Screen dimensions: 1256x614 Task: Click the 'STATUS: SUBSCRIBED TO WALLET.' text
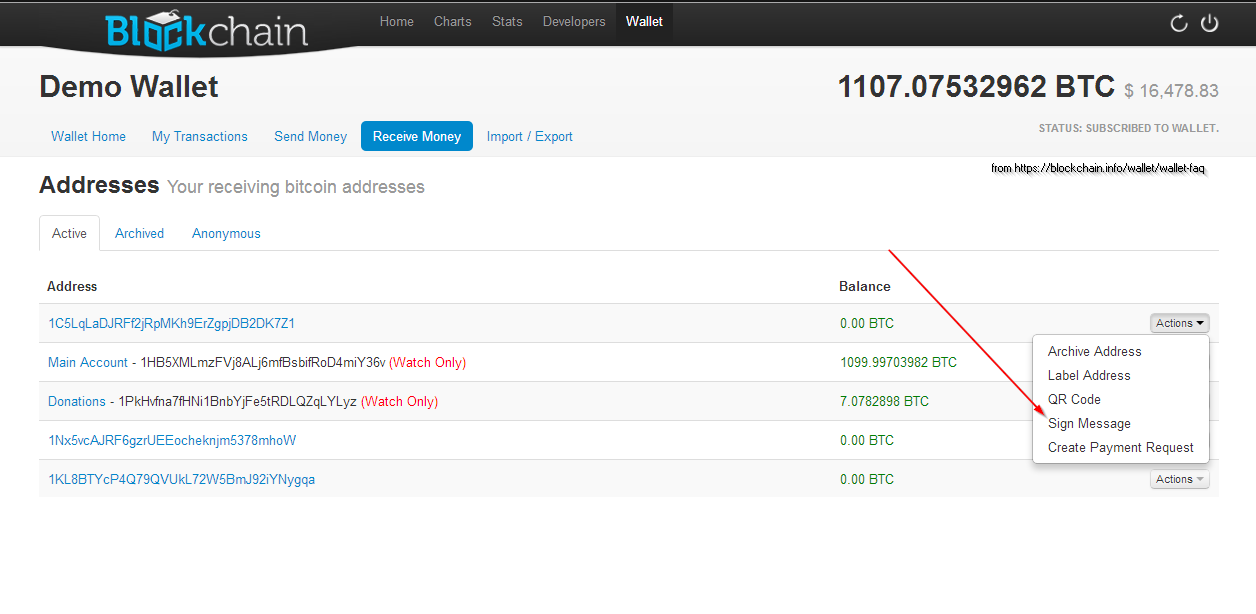click(1129, 128)
